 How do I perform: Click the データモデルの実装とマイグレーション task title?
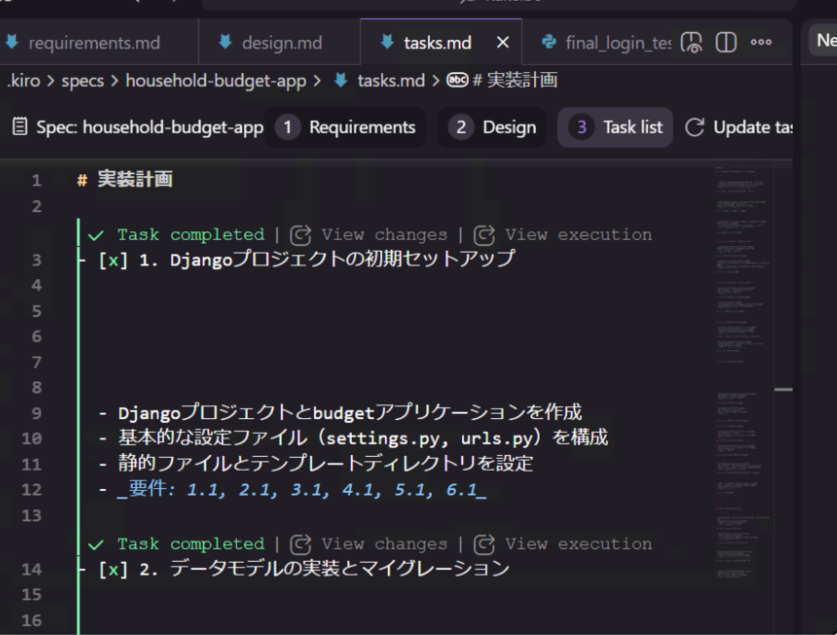[x=339, y=569]
